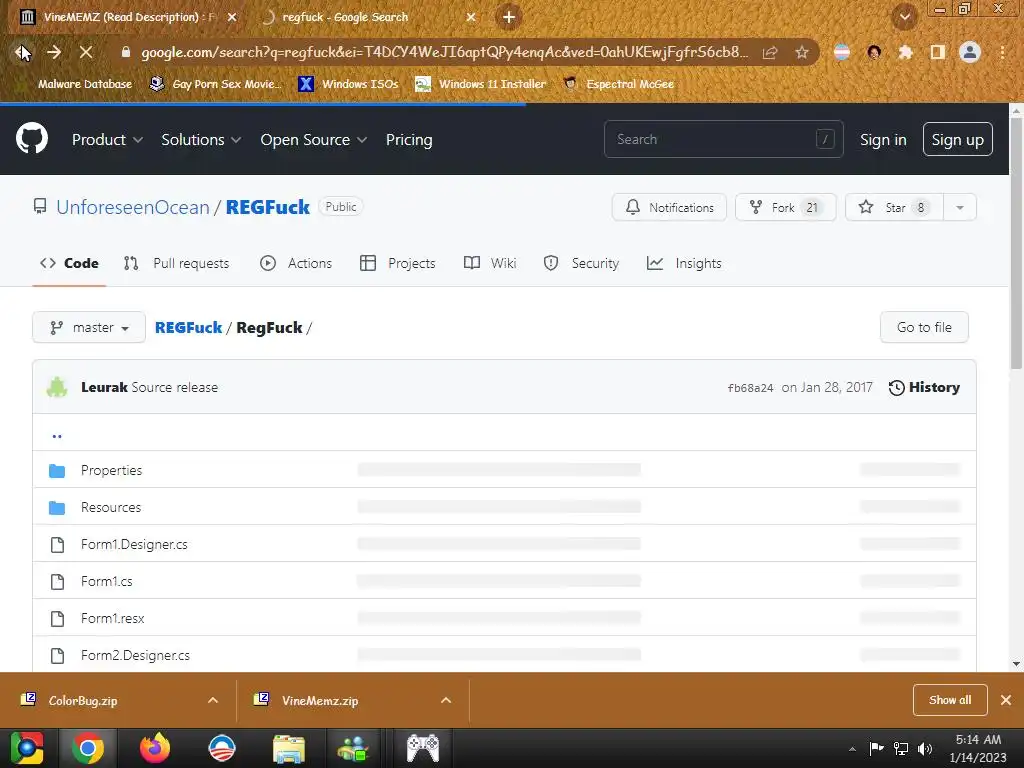Go back with the browser back arrow

pos(22,52)
